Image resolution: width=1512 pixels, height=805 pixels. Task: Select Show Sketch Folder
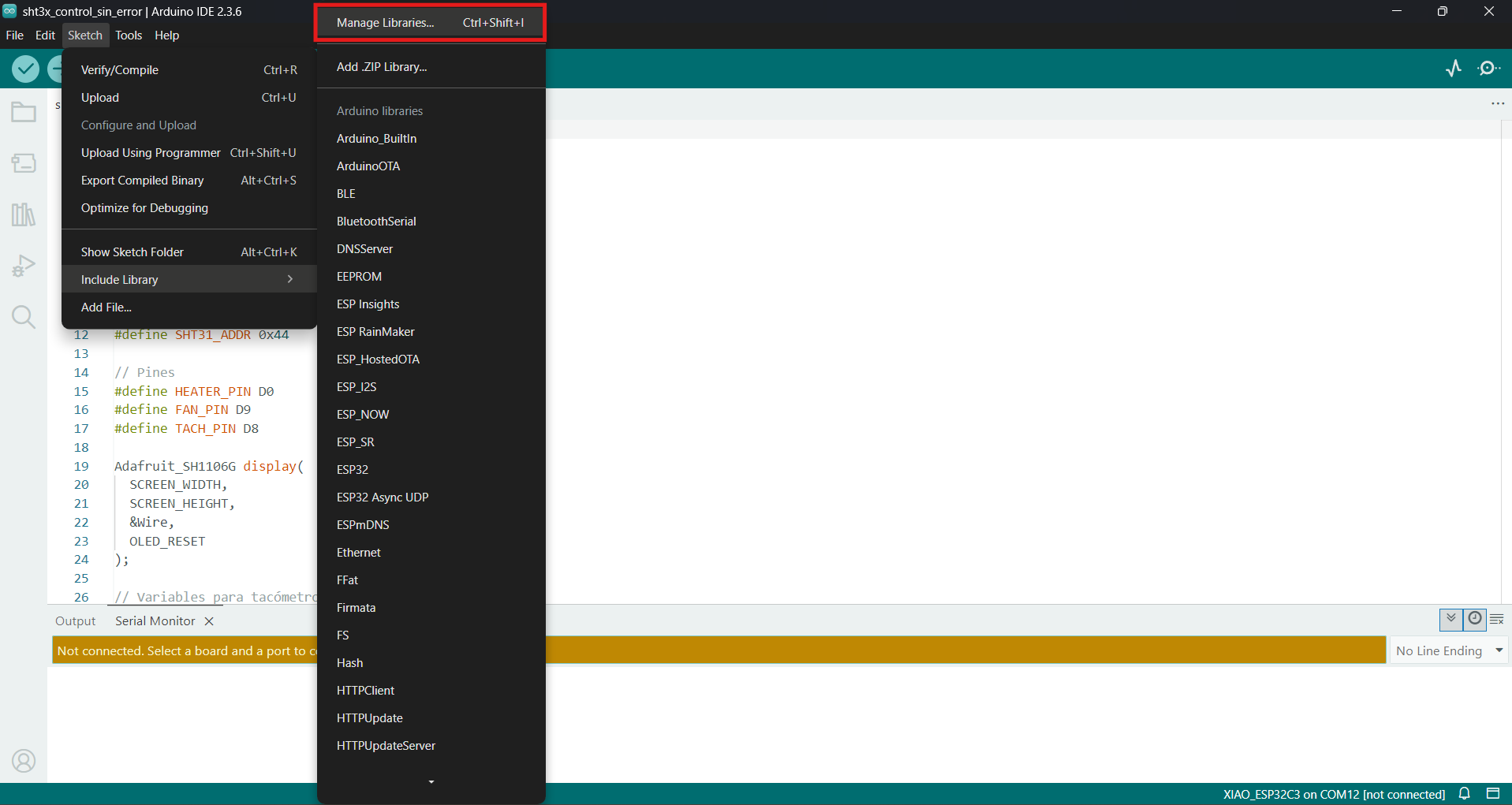(x=189, y=252)
